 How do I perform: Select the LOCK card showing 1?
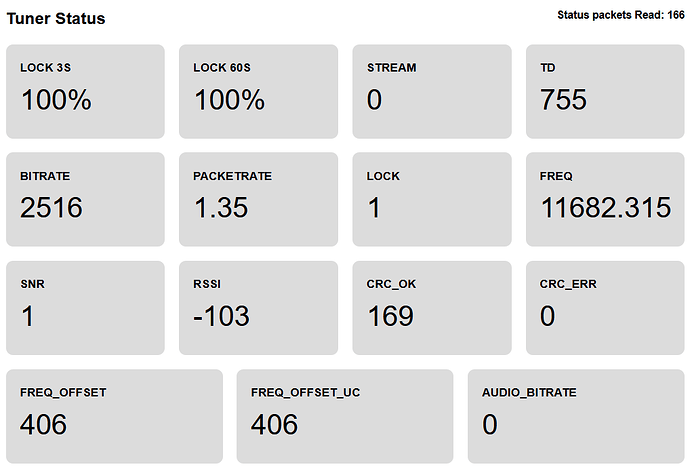(x=432, y=199)
